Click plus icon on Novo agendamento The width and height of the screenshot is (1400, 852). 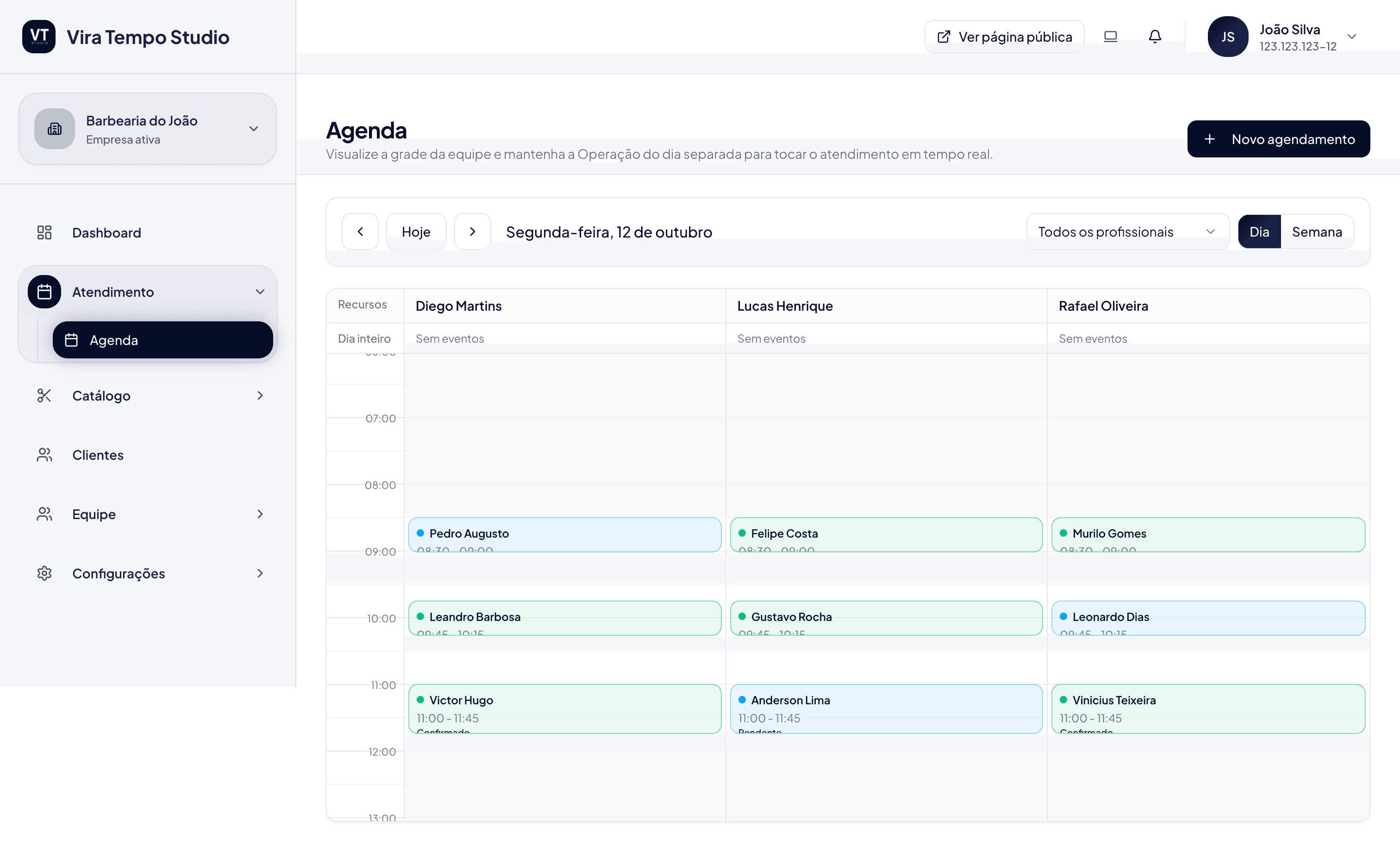(x=1210, y=139)
